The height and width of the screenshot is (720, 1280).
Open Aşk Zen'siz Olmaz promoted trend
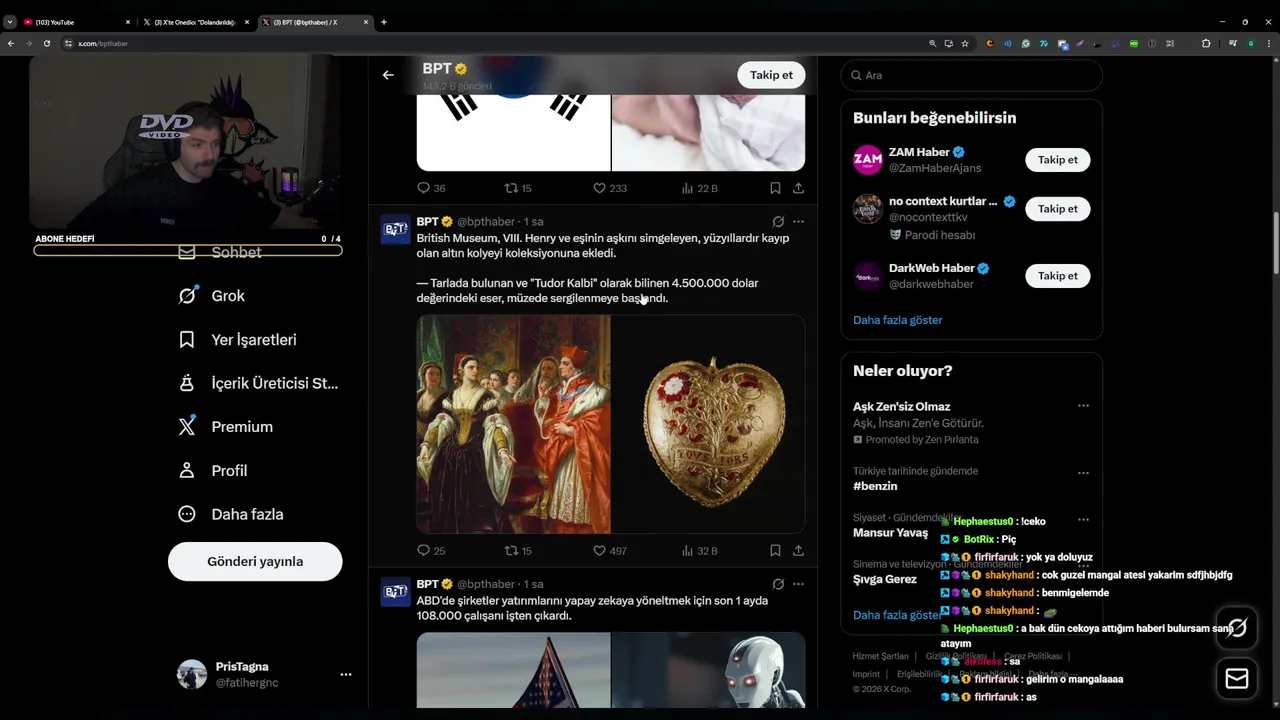pyautogui.click(x=901, y=406)
